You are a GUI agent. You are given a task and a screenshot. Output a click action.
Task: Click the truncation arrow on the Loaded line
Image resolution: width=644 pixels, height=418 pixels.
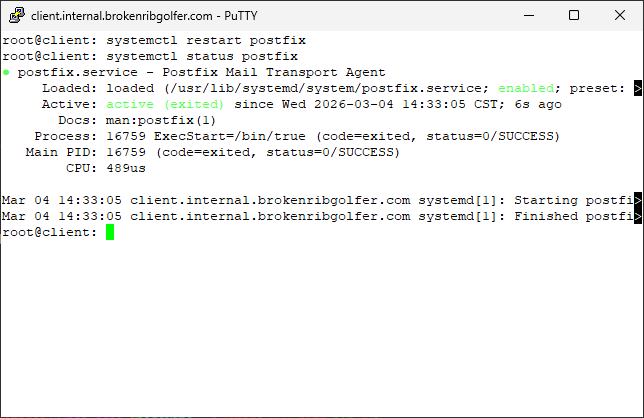[x=638, y=88]
